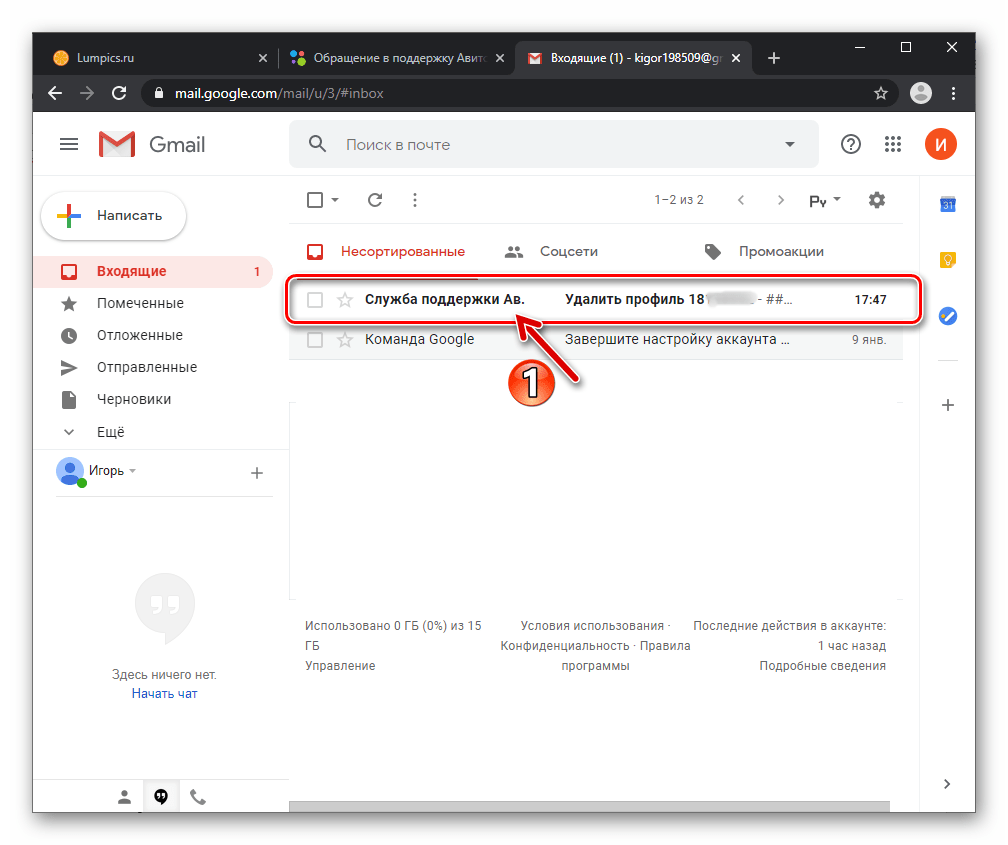Bookmark this page with the star icon
1008x845 pixels.
click(x=881, y=93)
